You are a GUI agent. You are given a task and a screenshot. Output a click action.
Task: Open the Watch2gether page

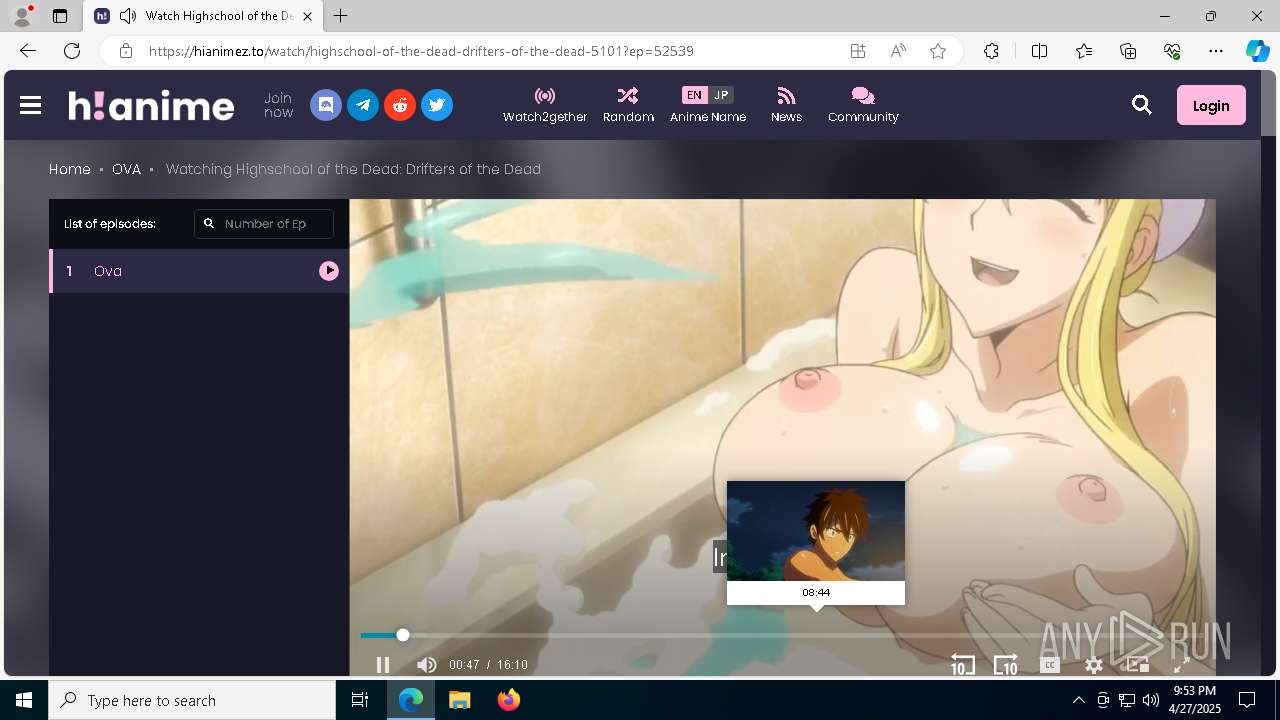click(545, 105)
